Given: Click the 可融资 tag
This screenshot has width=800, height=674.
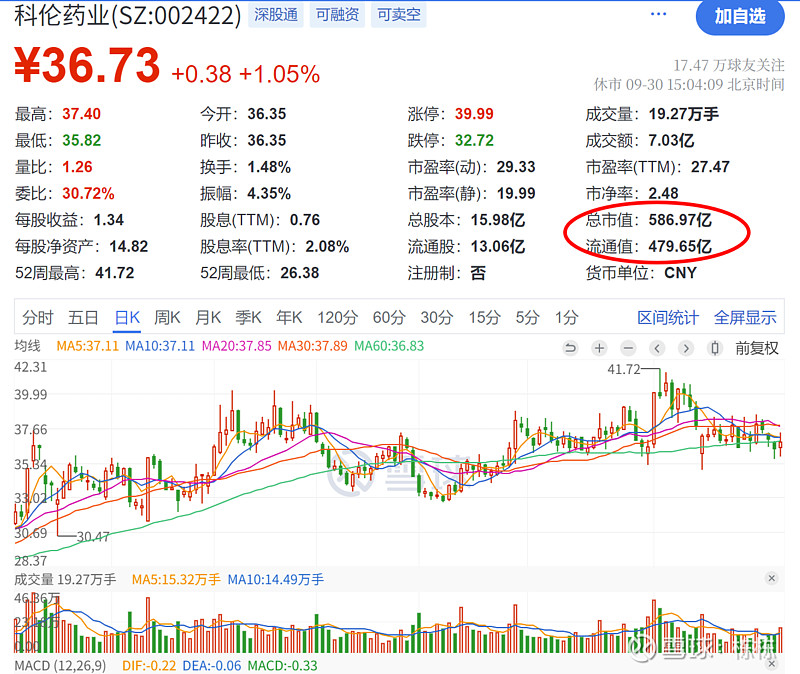Looking at the screenshot, I should click(x=337, y=15).
